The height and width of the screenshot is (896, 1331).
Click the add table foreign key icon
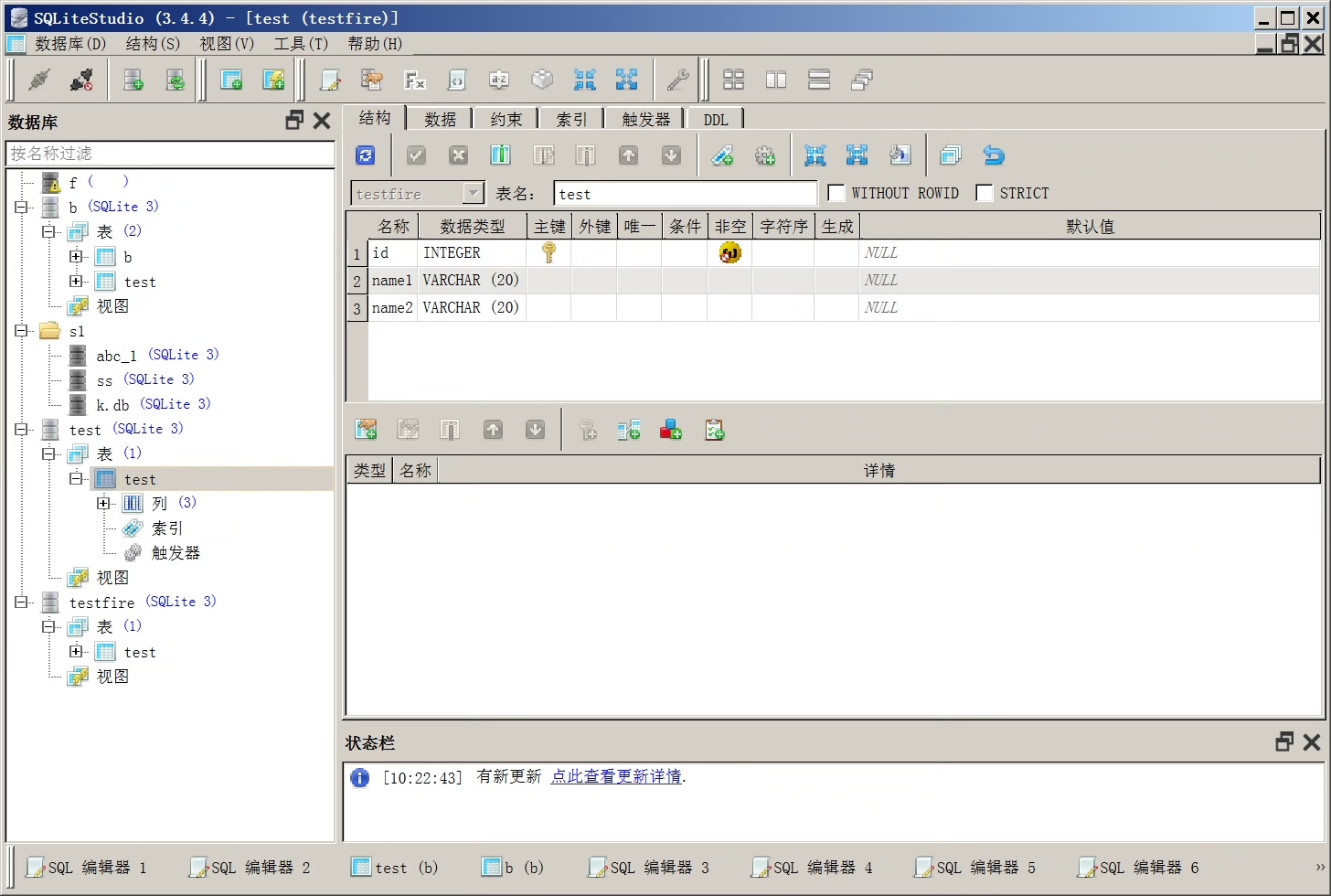[628, 430]
